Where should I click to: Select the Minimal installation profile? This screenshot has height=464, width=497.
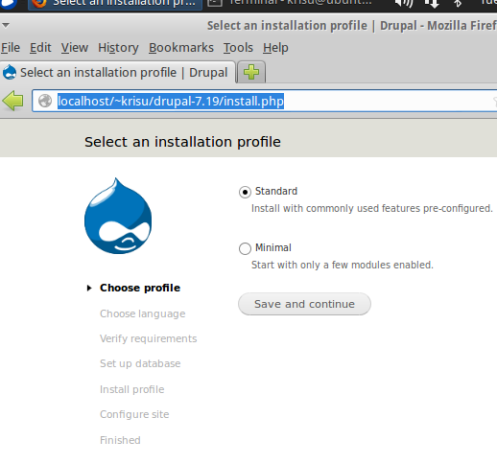pos(245,249)
